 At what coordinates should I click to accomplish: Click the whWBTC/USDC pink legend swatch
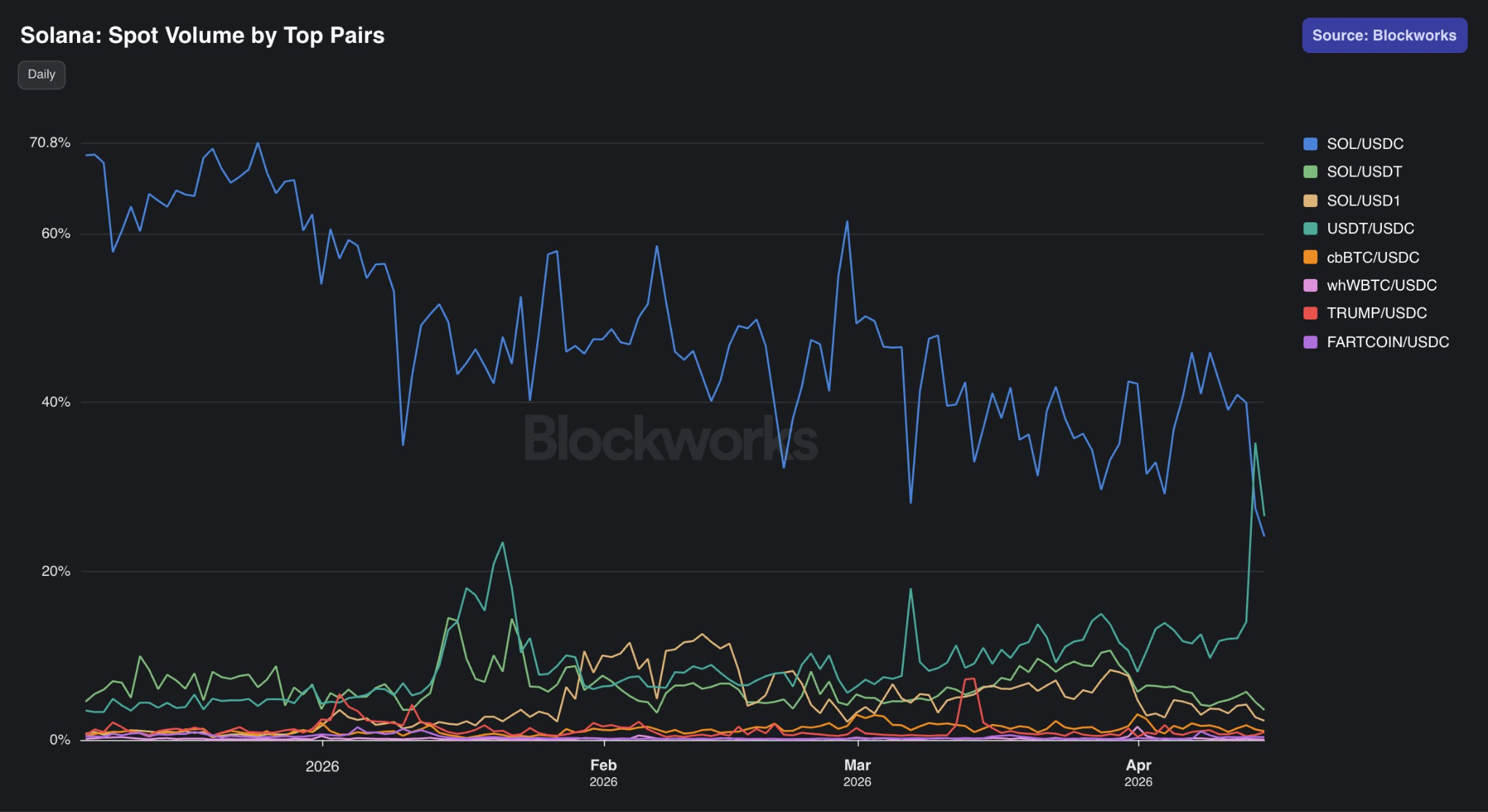coord(1310,285)
